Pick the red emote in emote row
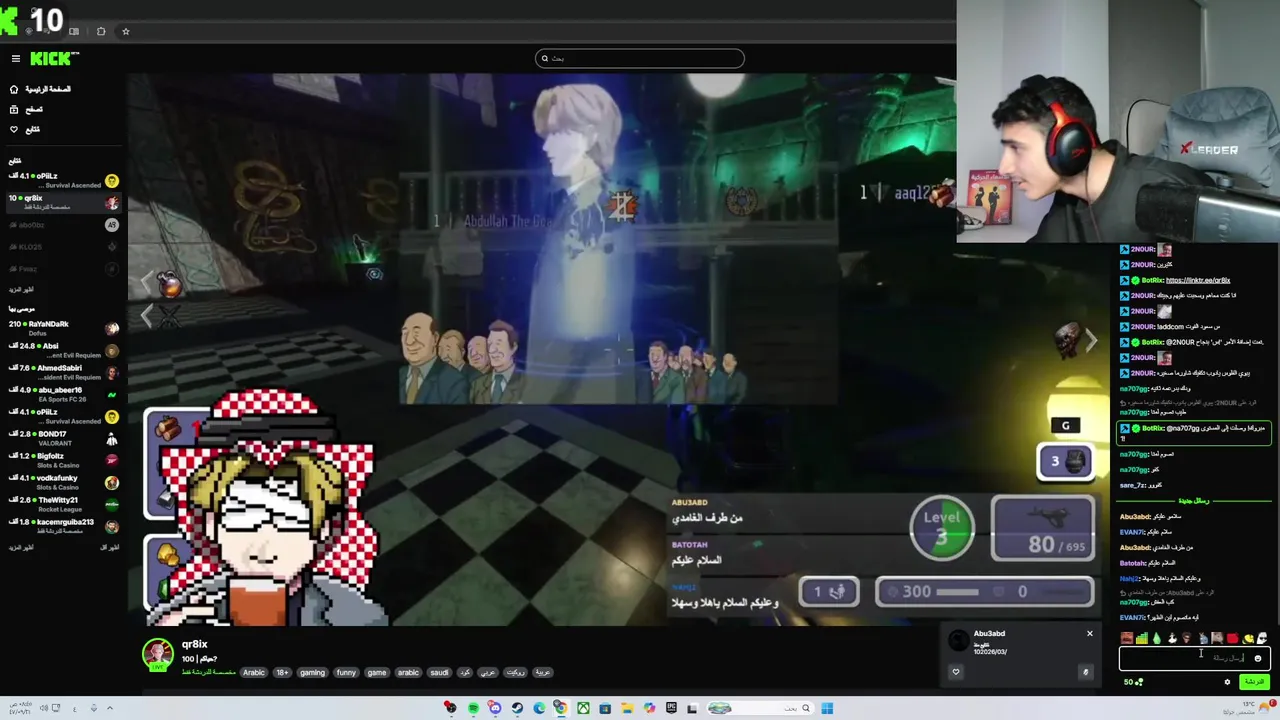Image resolution: width=1280 pixels, height=720 pixels. [1232, 638]
